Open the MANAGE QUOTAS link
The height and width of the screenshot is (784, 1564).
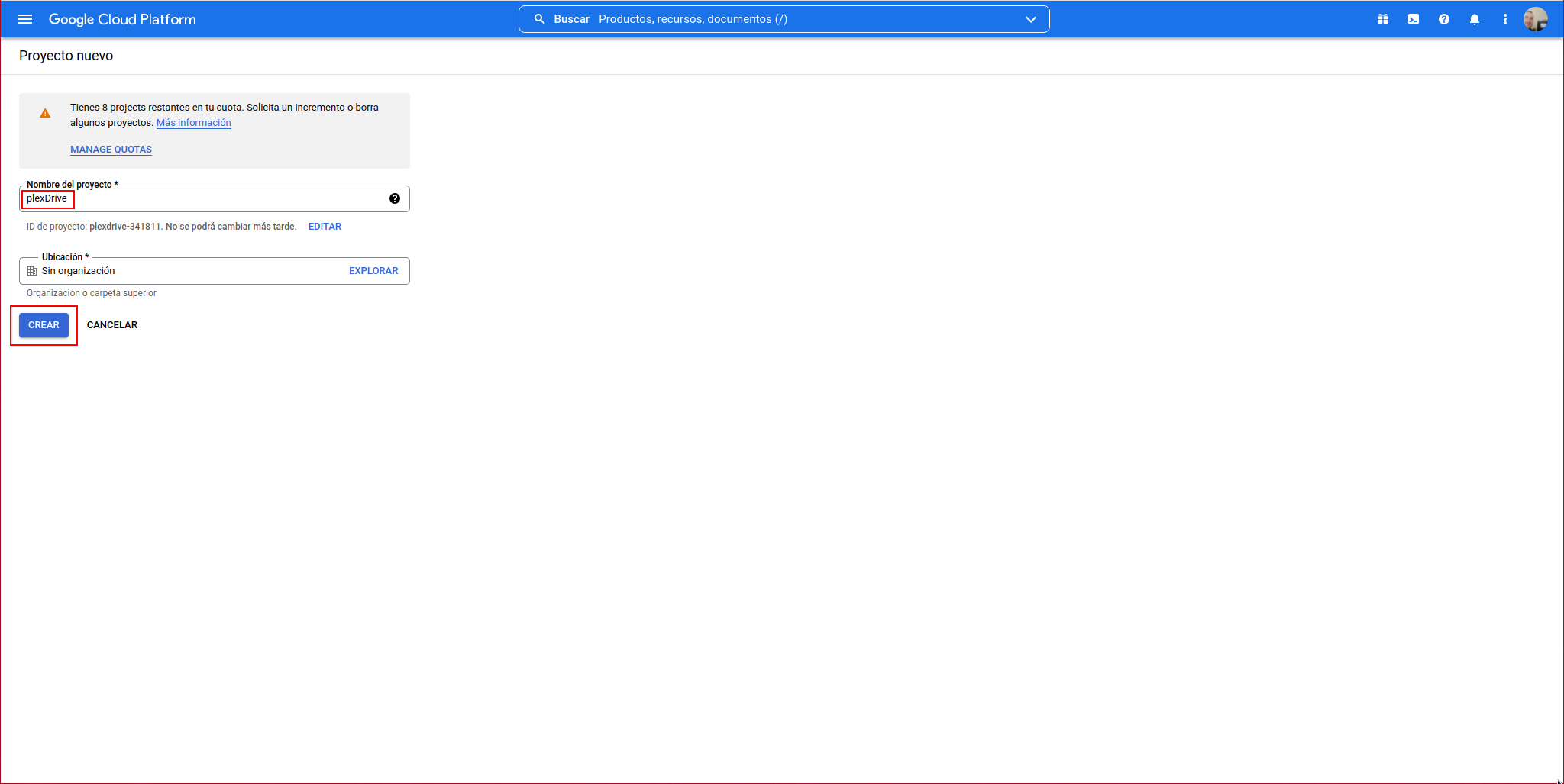(111, 150)
